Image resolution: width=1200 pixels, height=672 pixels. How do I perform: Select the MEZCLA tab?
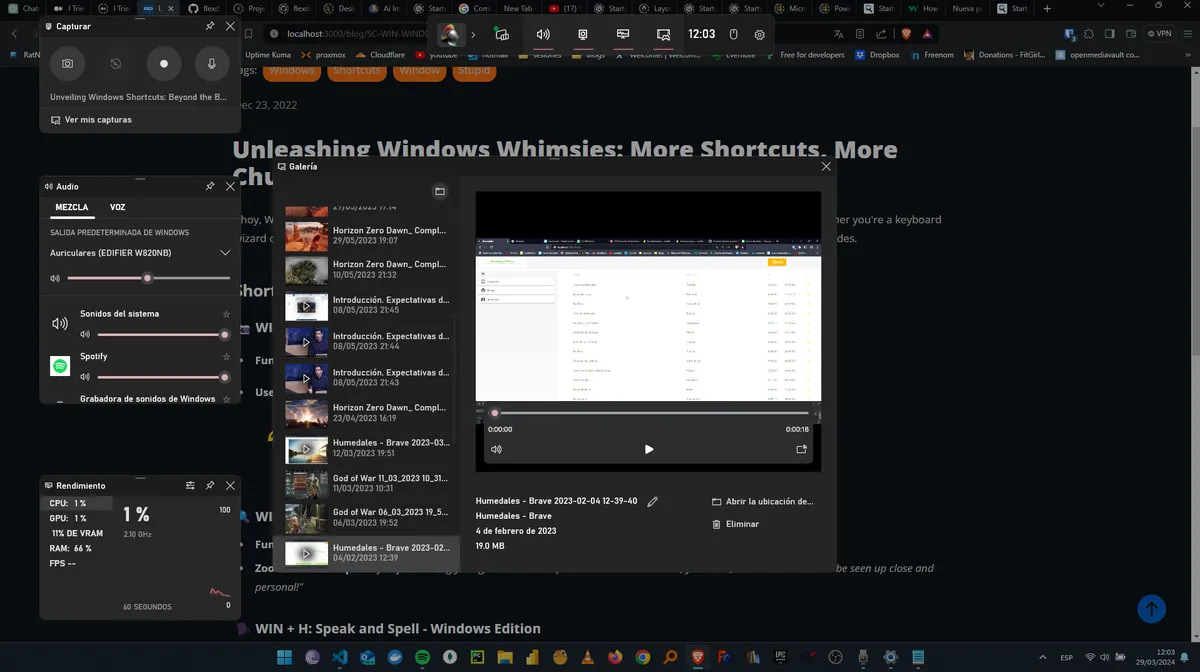click(72, 207)
